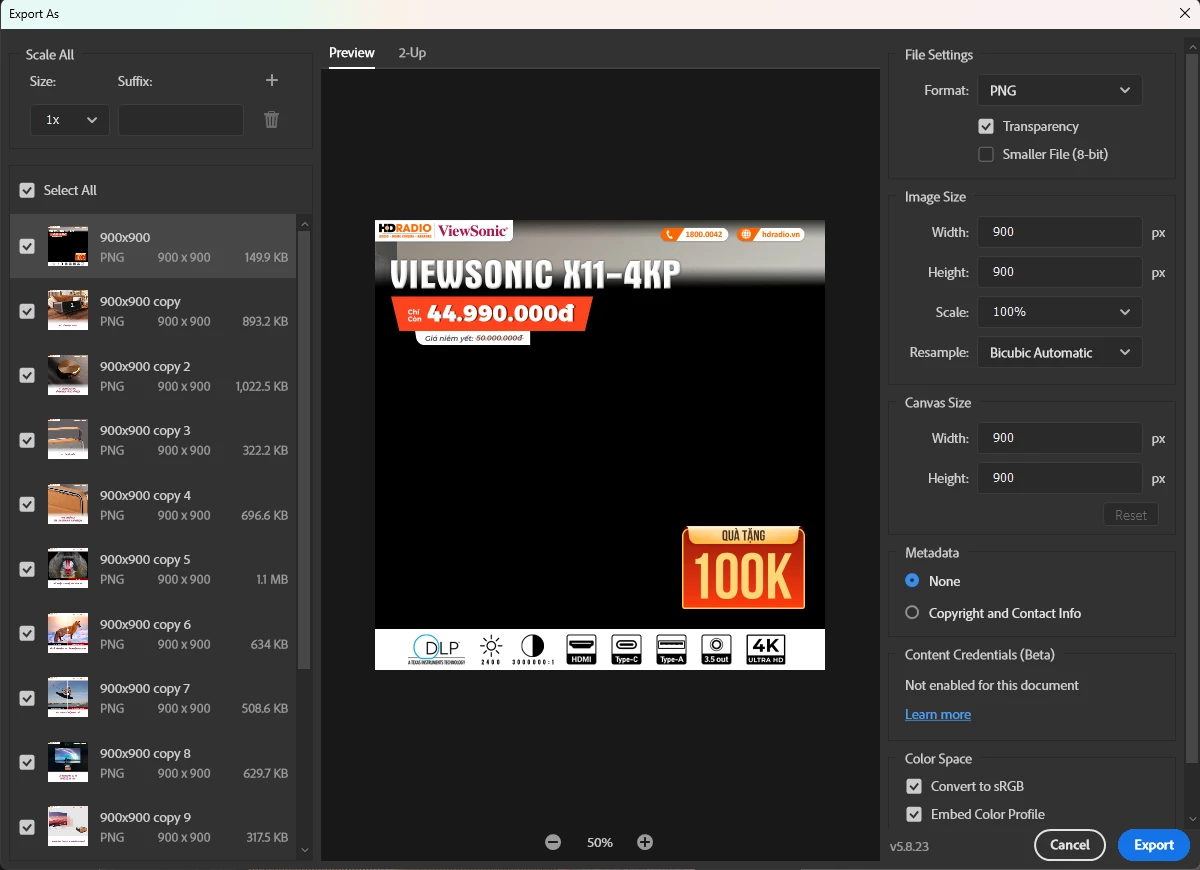The image size is (1200, 870).
Task: Click the Not enabled for this document text
Action: pyautogui.click(x=992, y=685)
